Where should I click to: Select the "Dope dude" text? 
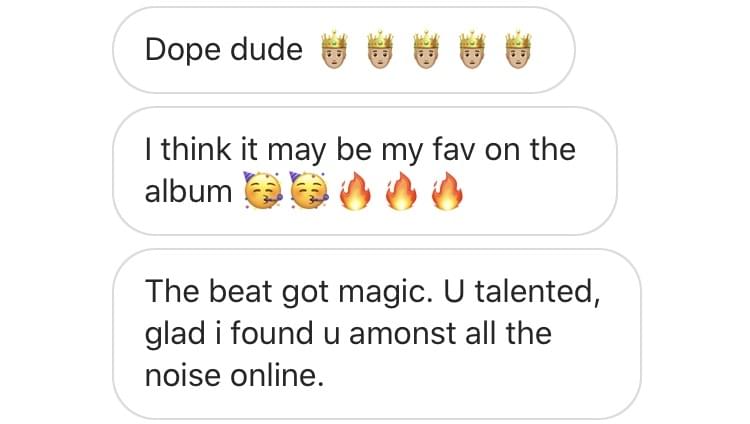tap(224, 50)
